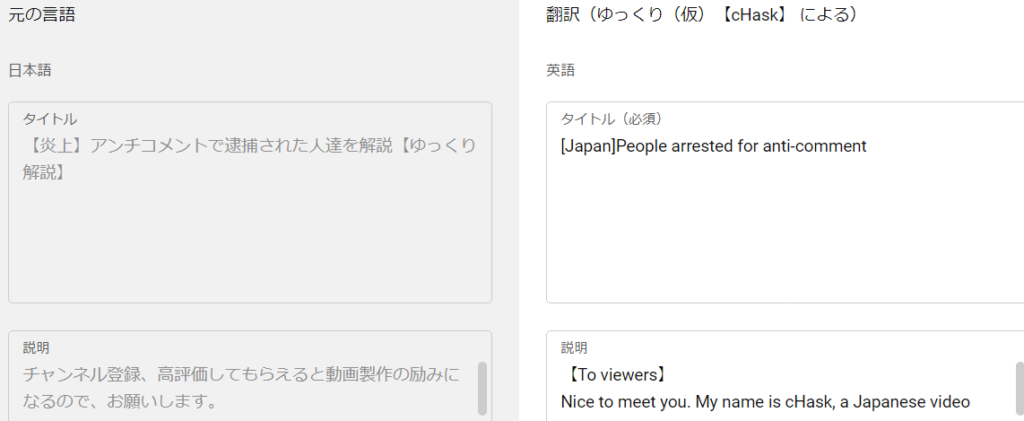Viewport: 1024px width, 421px height.
Task: Click the 元の言語 heading
Action: click(42, 15)
